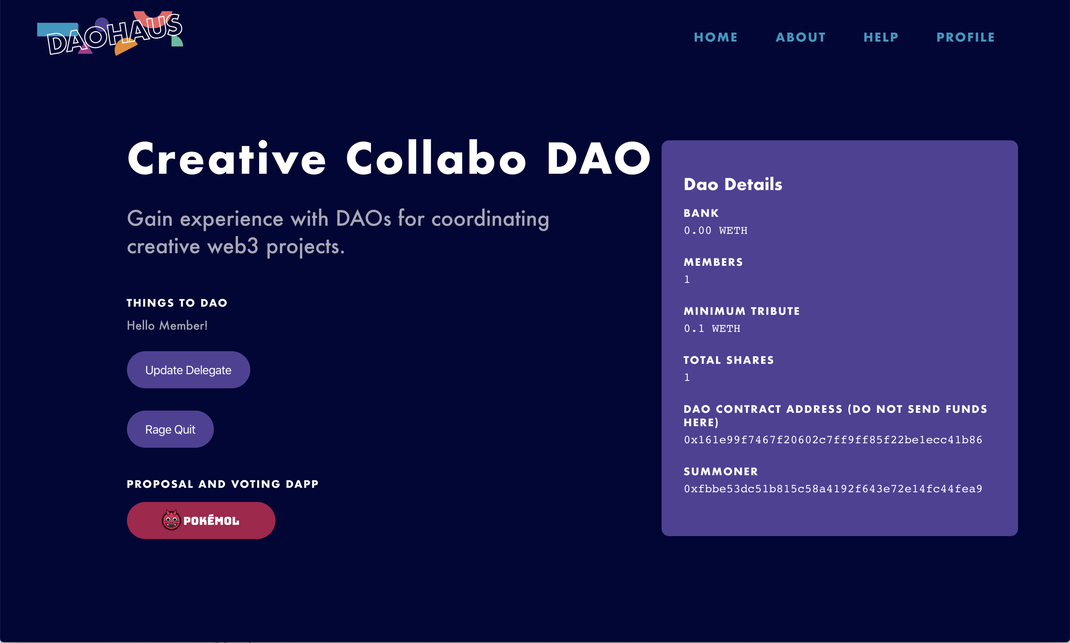The height and width of the screenshot is (643, 1070).
Task: Open the Help menu item
Action: 880,38
